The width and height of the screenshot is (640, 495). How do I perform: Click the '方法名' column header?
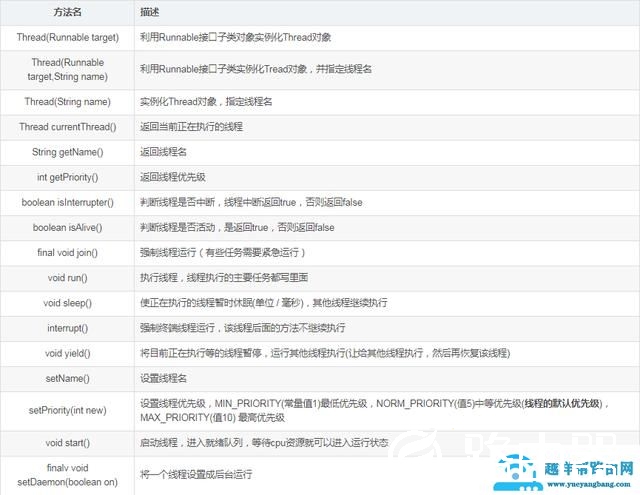[67, 12]
